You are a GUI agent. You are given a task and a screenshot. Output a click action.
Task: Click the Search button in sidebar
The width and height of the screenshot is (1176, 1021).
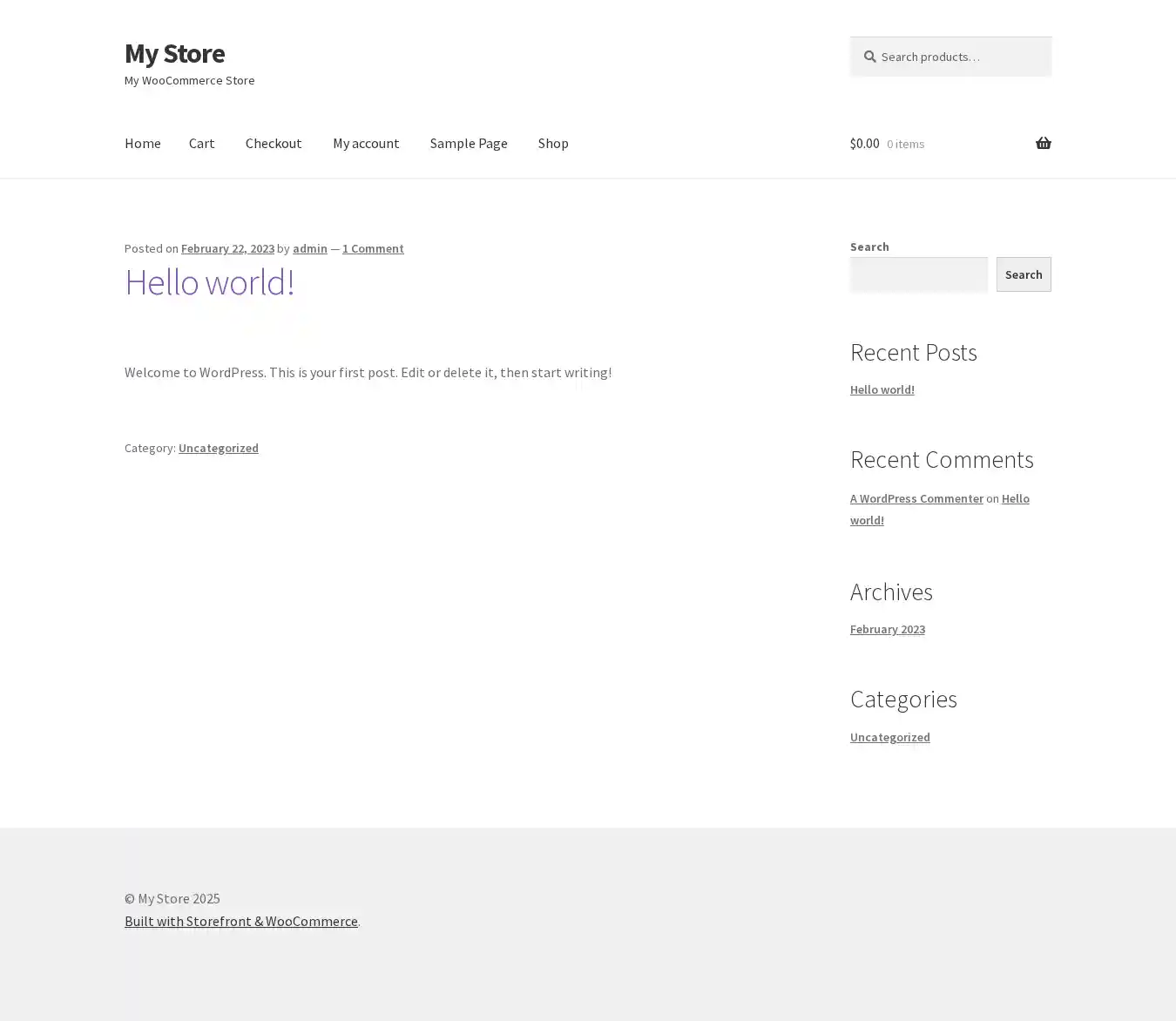(1023, 274)
